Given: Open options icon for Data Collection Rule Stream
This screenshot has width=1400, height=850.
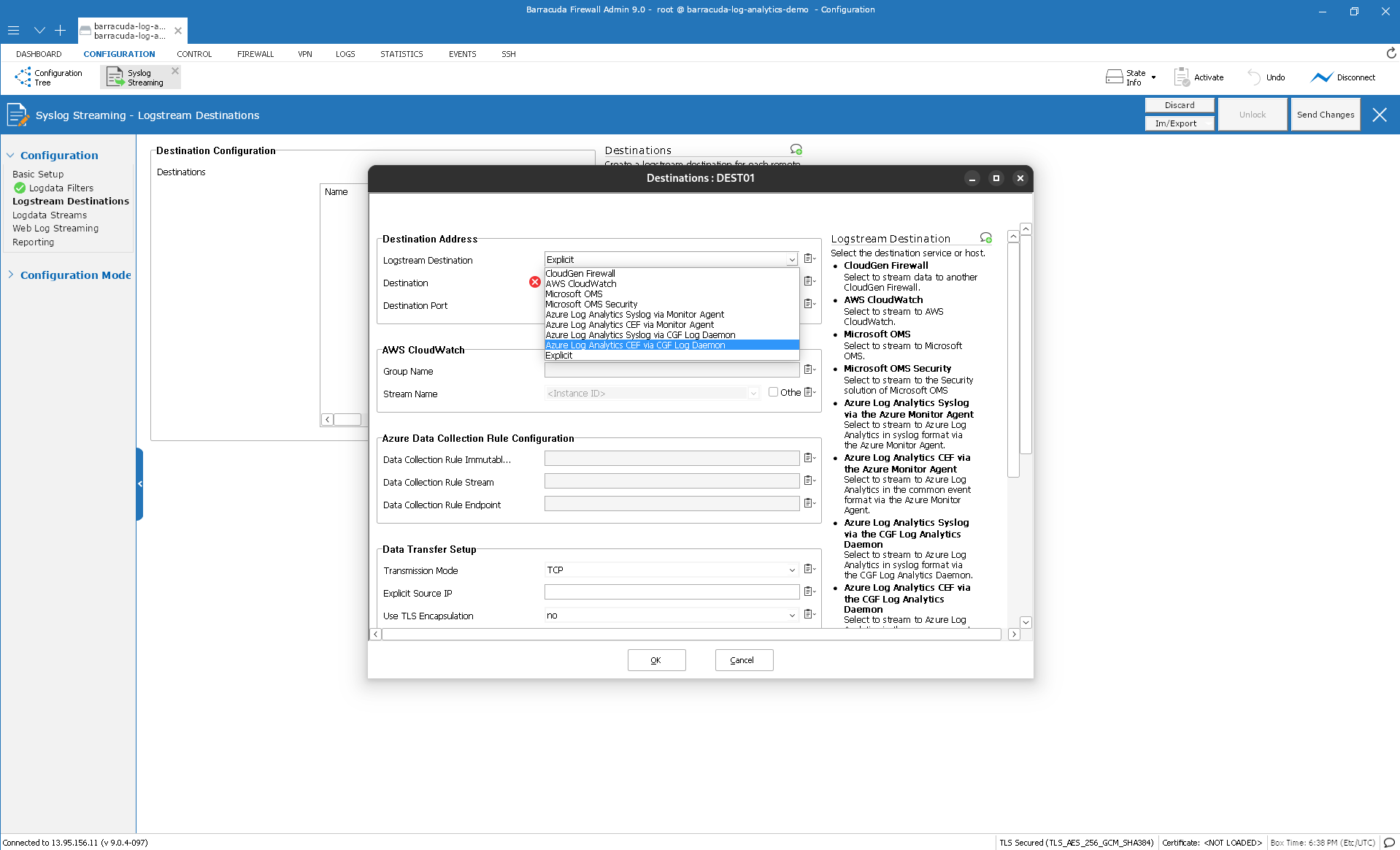Looking at the screenshot, I should pyautogui.click(x=809, y=480).
